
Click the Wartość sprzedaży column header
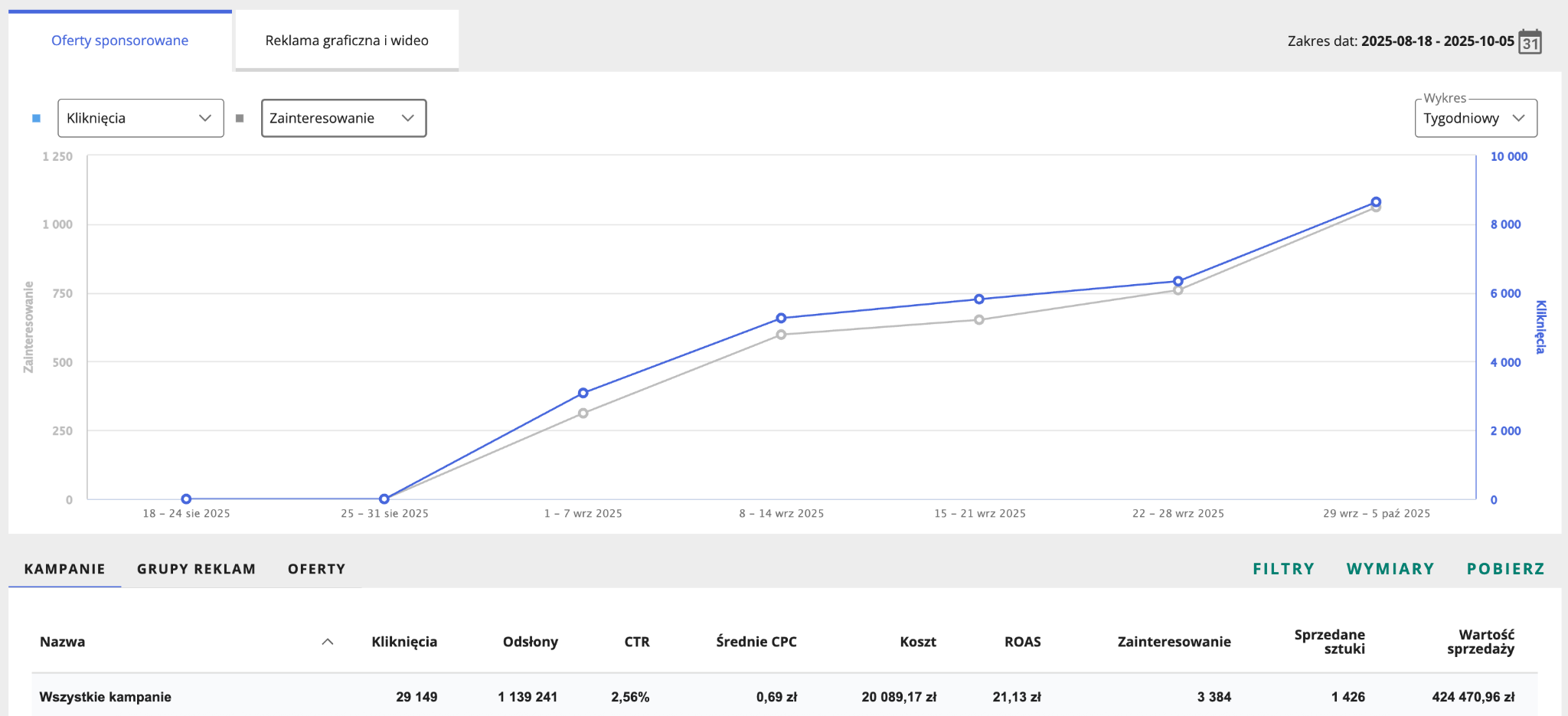[1481, 642]
